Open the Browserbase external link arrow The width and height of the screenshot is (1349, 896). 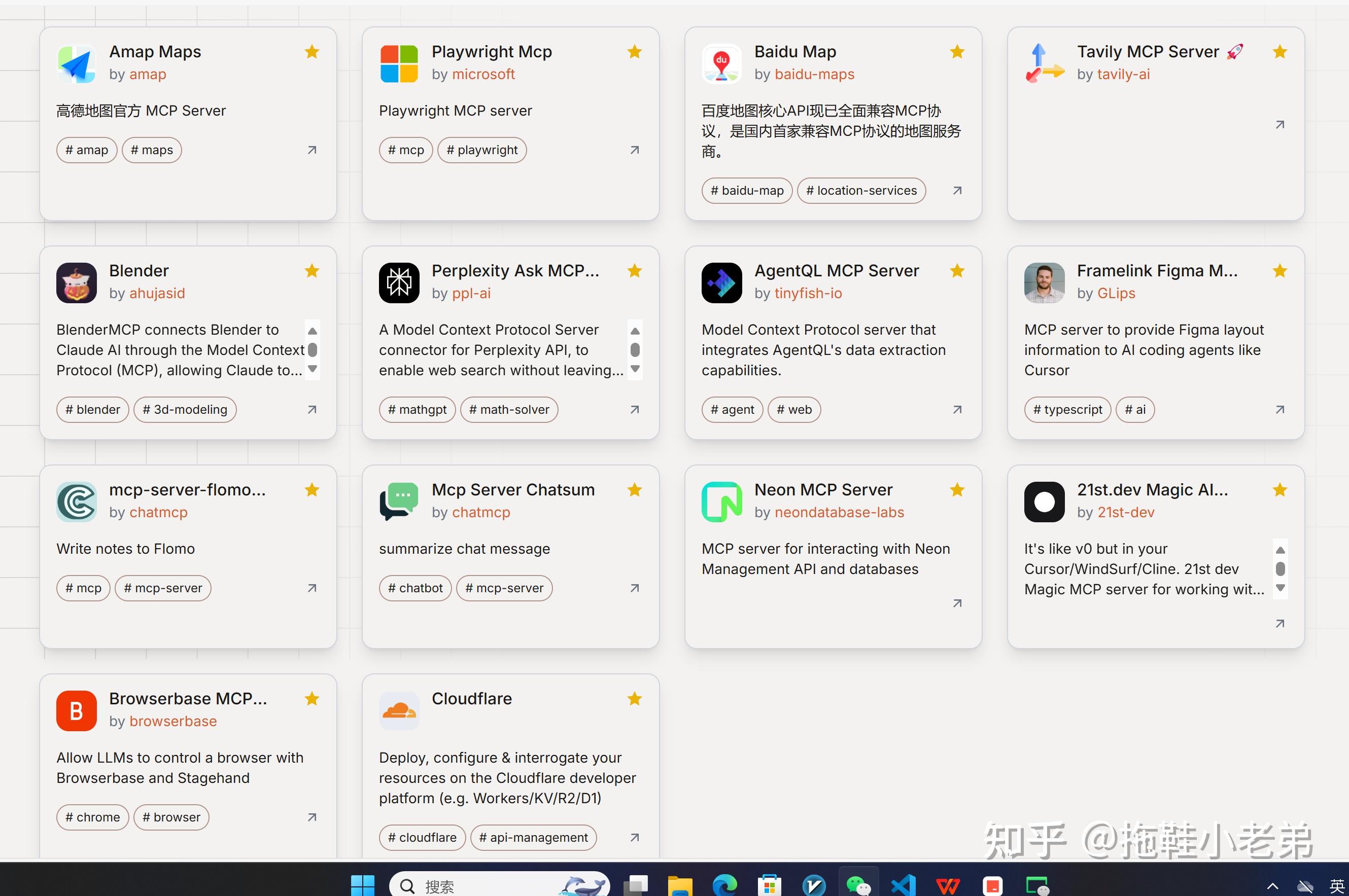click(312, 817)
